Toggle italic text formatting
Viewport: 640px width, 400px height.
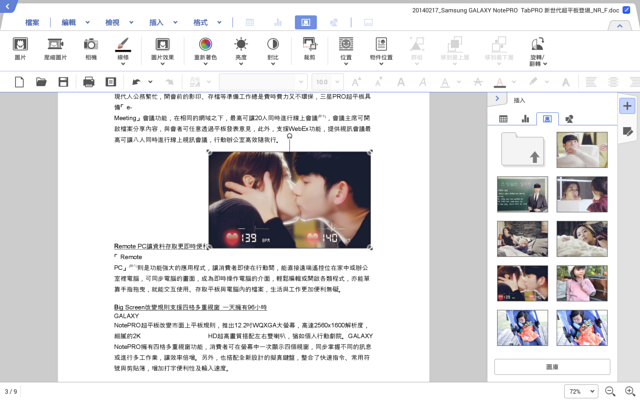pyautogui.click(x=423, y=82)
